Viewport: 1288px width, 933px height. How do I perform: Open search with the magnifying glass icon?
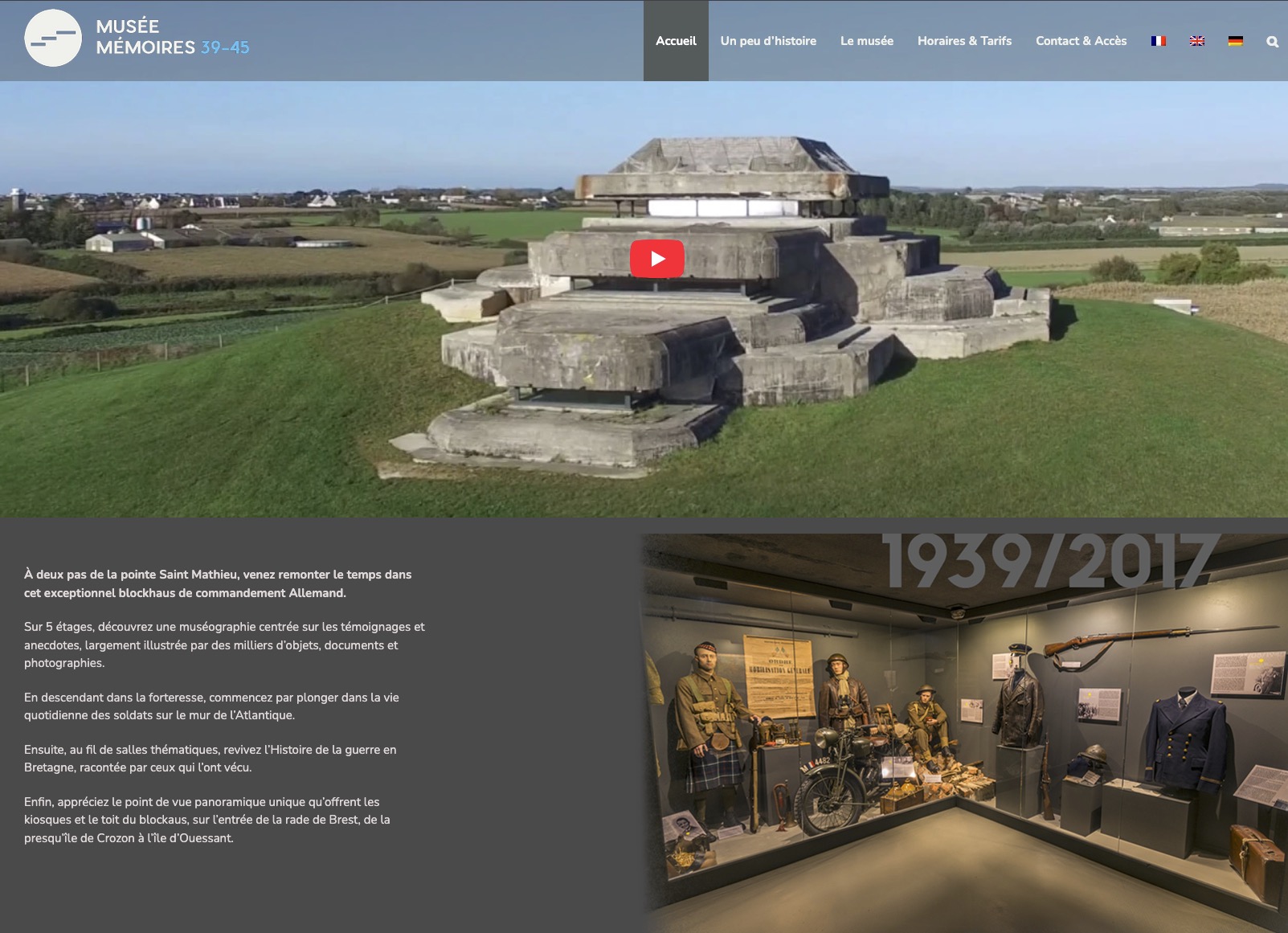(1272, 42)
